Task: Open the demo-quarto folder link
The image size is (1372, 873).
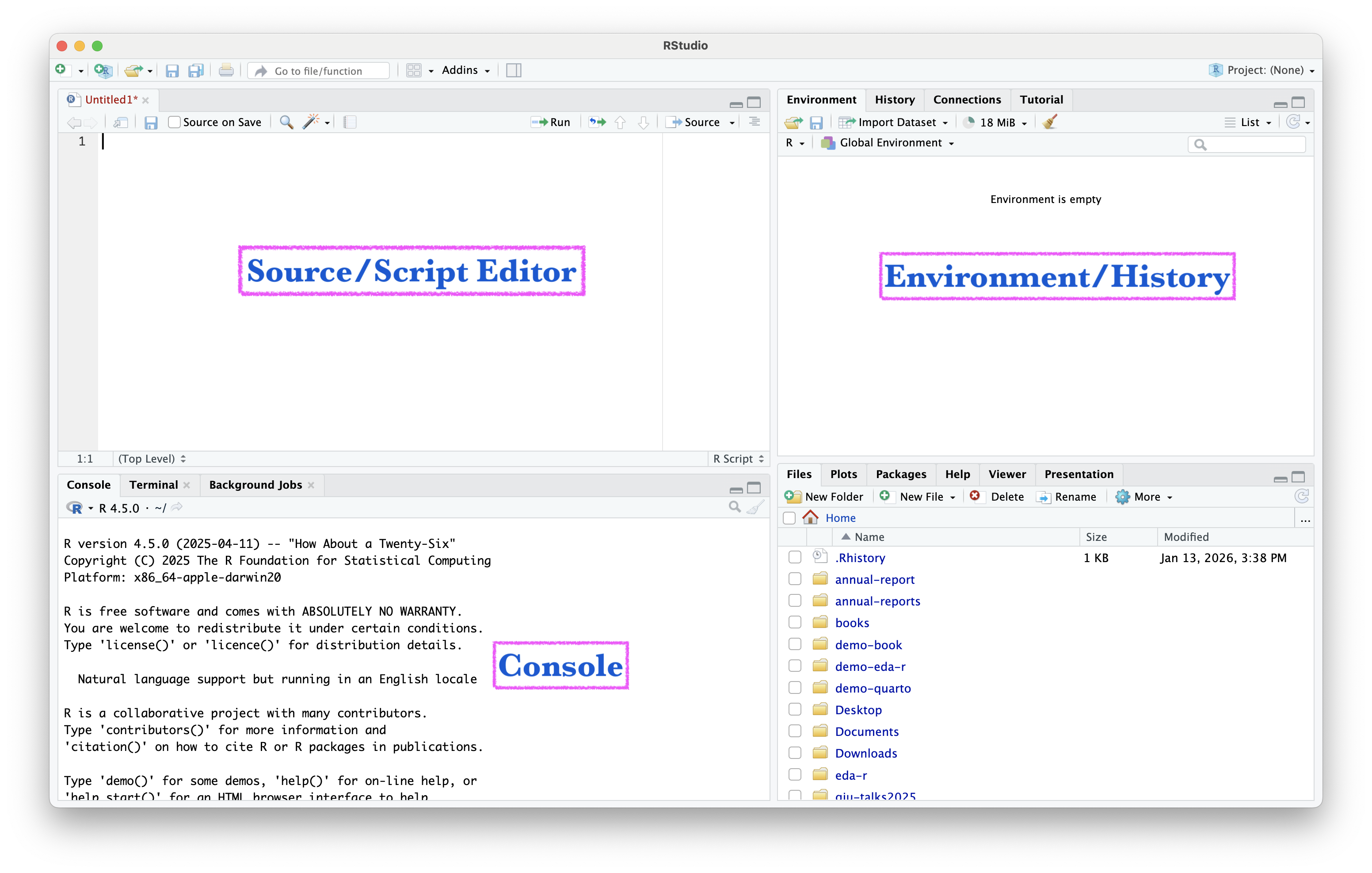Action: click(x=873, y=688)
